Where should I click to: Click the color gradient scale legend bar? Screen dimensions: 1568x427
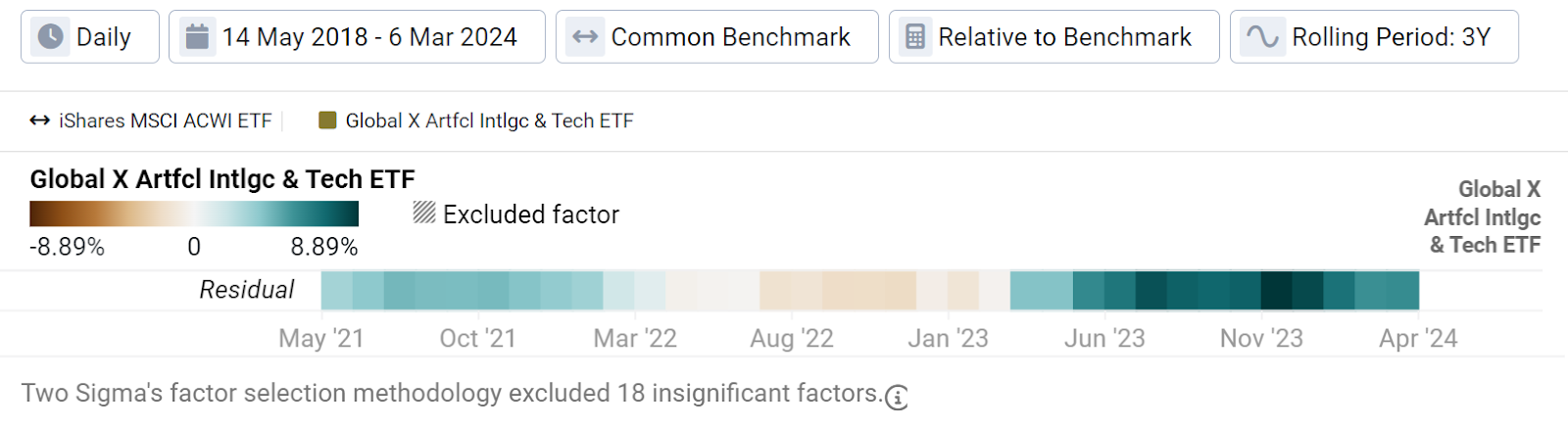pyautogui.click(x=194, y=213)
